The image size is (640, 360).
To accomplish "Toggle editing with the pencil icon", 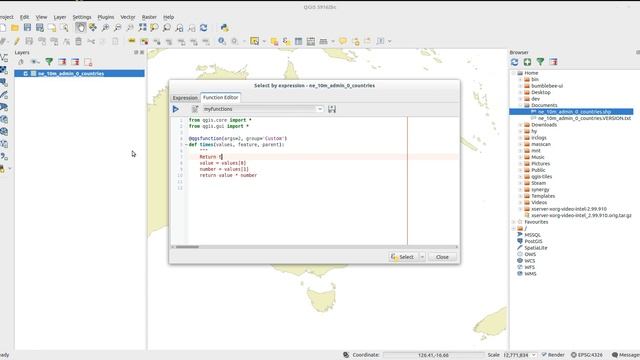I will (17, 41).
